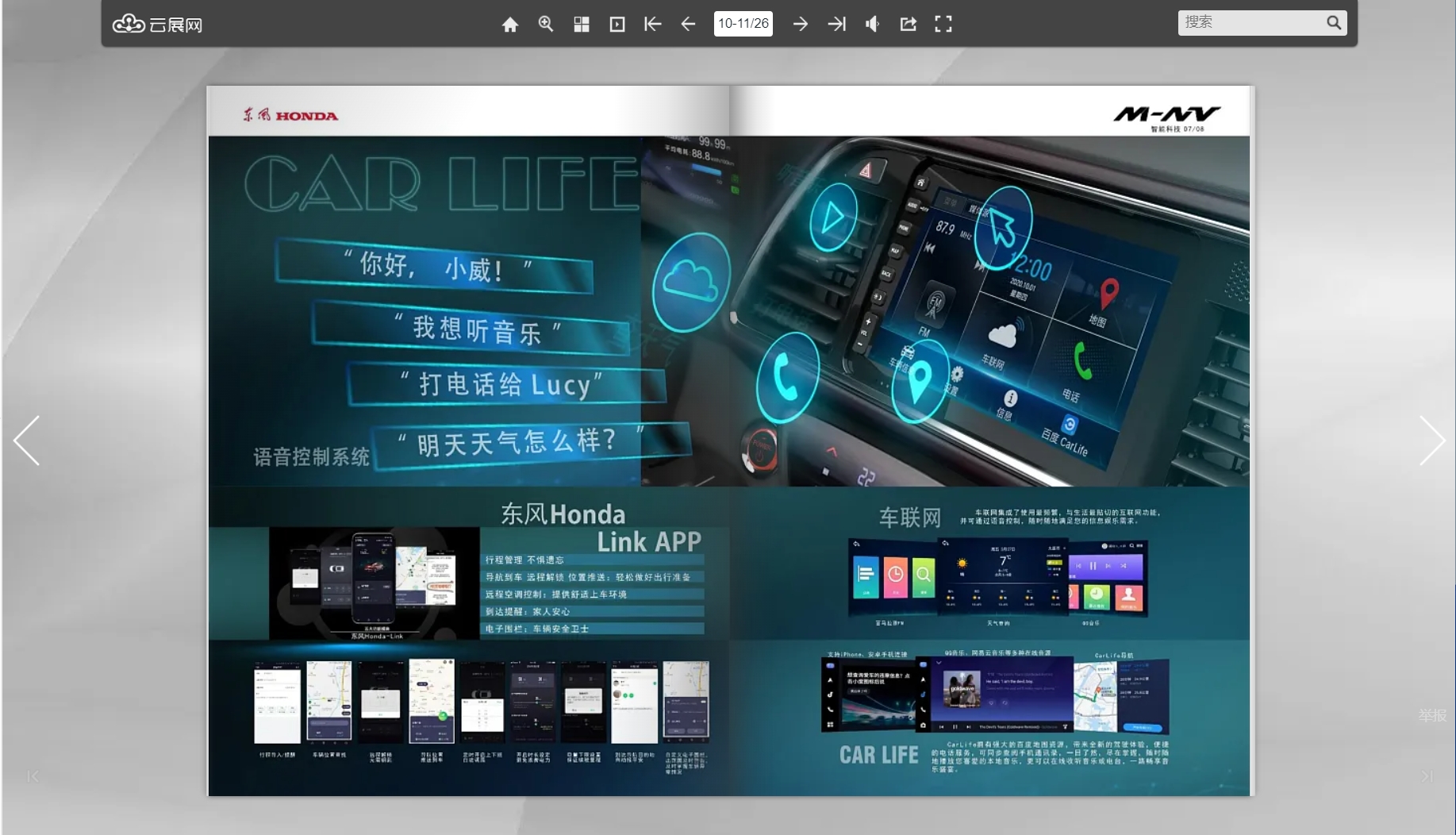Jump to the first page

point(653,24)
